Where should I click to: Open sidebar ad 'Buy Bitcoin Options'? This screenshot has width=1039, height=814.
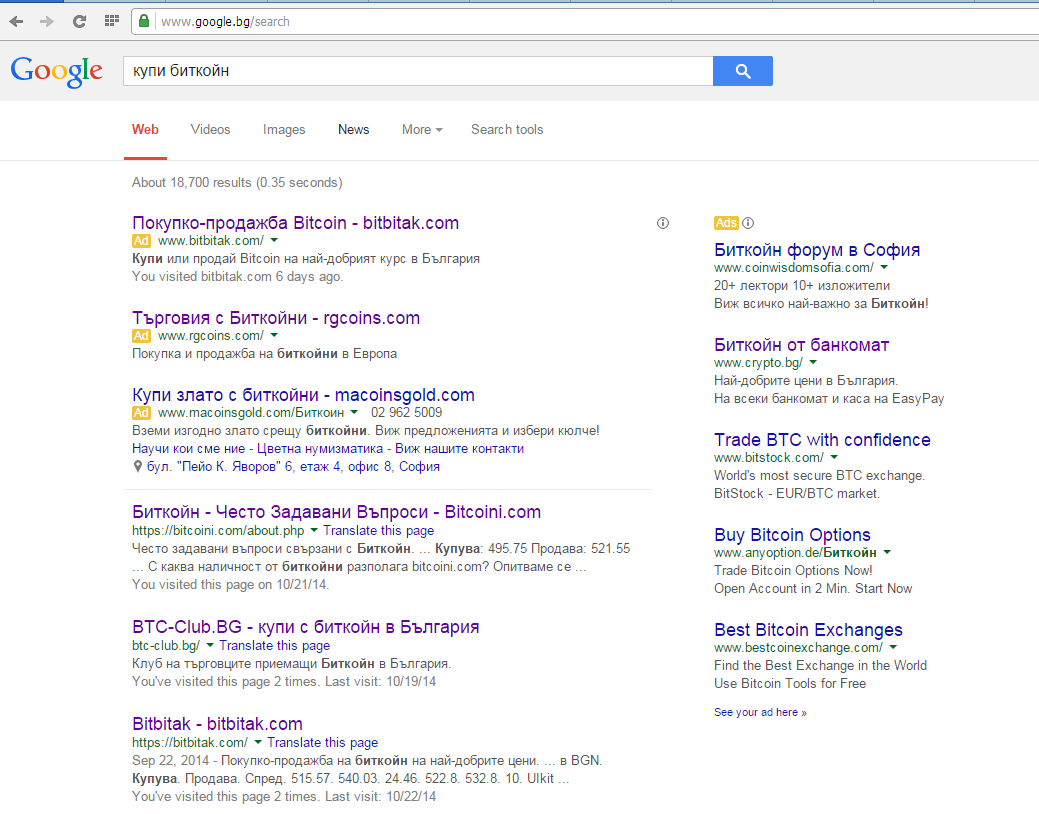coord(793,535)
